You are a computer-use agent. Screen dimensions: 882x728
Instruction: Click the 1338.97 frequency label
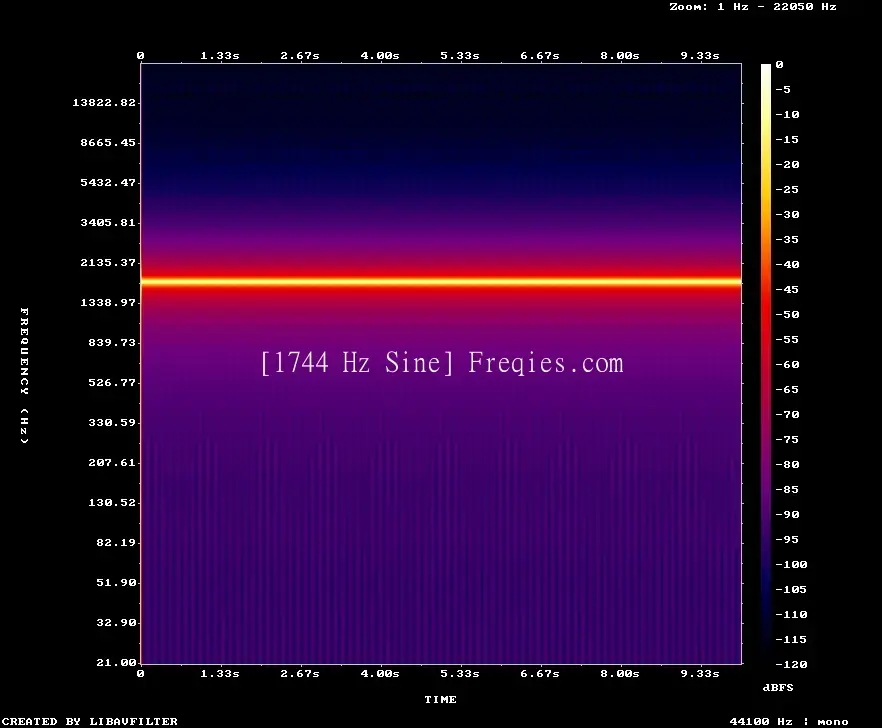pyautogui.click(x=108, y=302)
